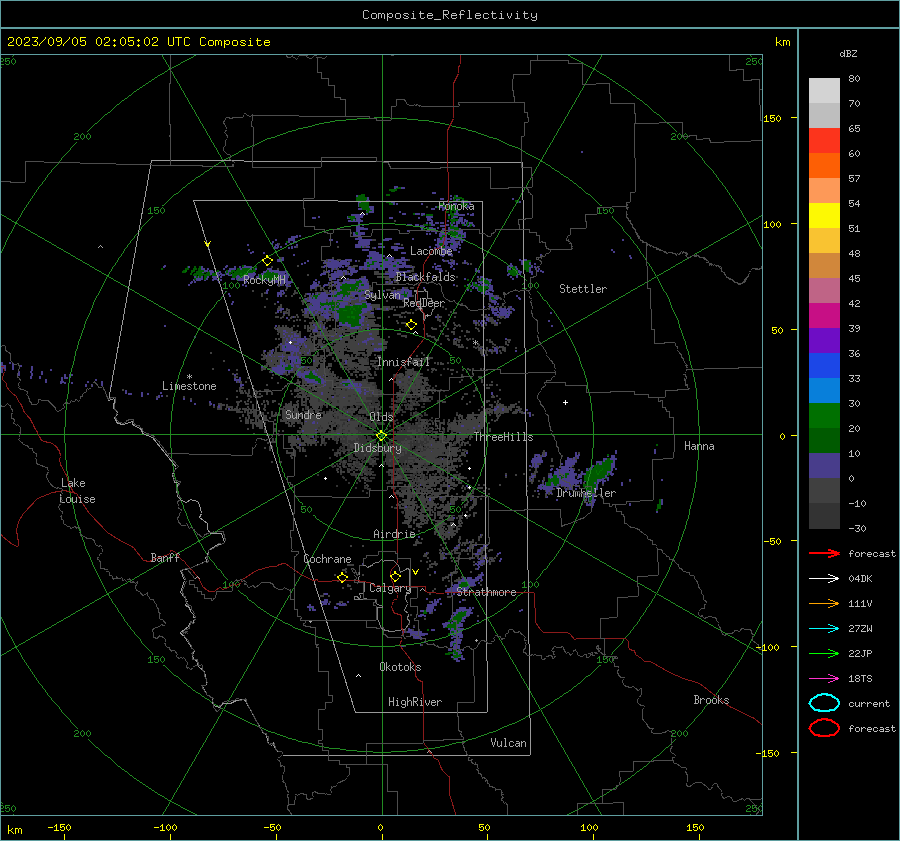Click the green echo cell near Drumheller
This screenshot has height=841, width=900.
[600, 471]
